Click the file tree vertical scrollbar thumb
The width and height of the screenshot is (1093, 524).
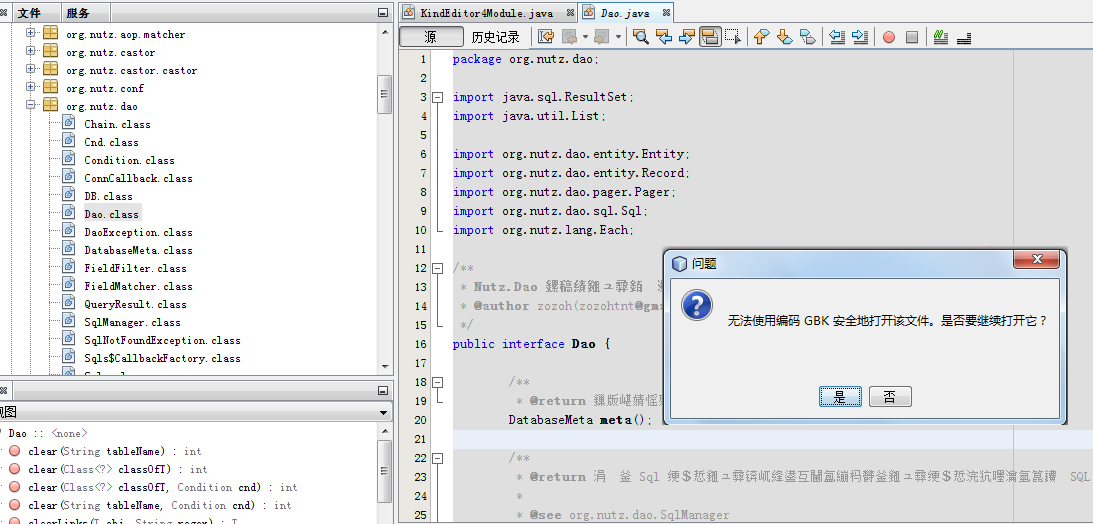coord(385,94)
